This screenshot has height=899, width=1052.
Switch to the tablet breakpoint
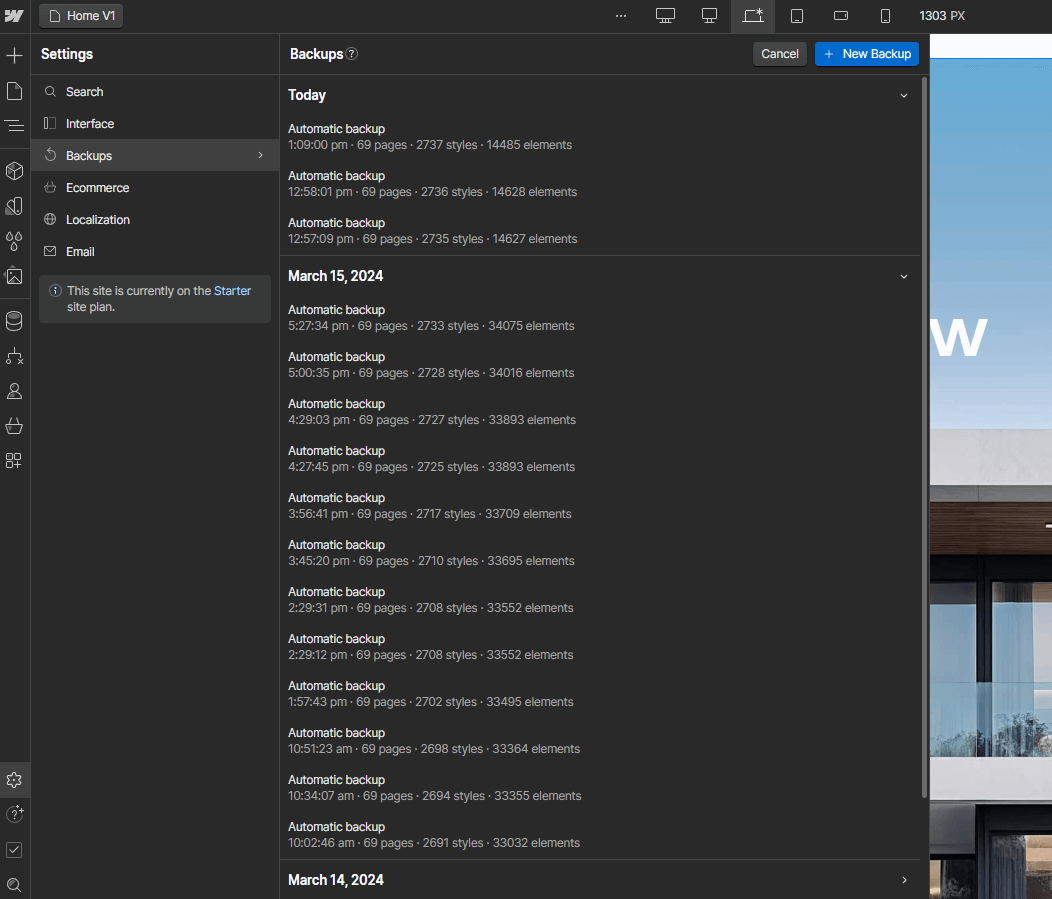796,15
